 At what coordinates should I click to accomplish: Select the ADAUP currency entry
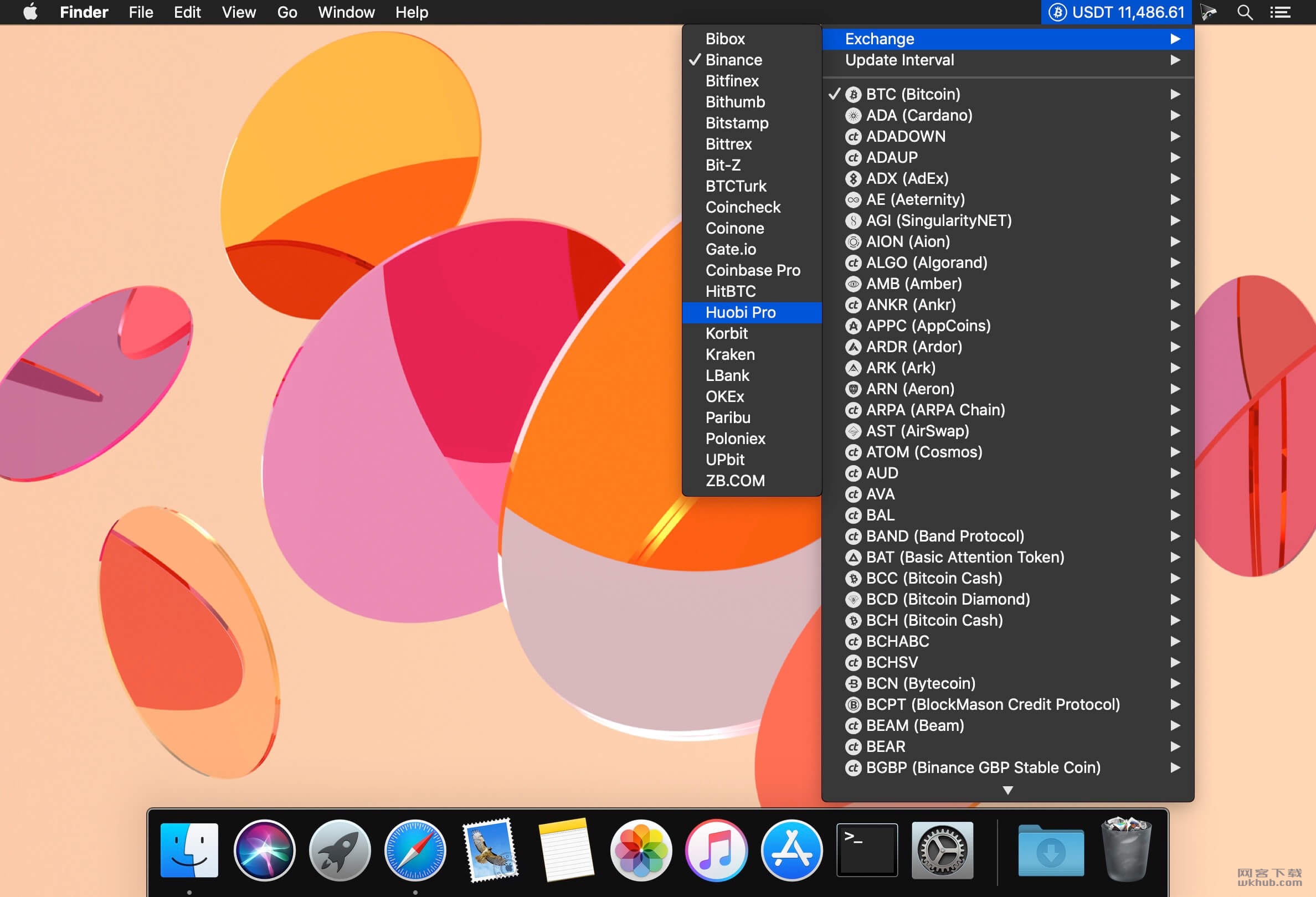point(1008,157)
